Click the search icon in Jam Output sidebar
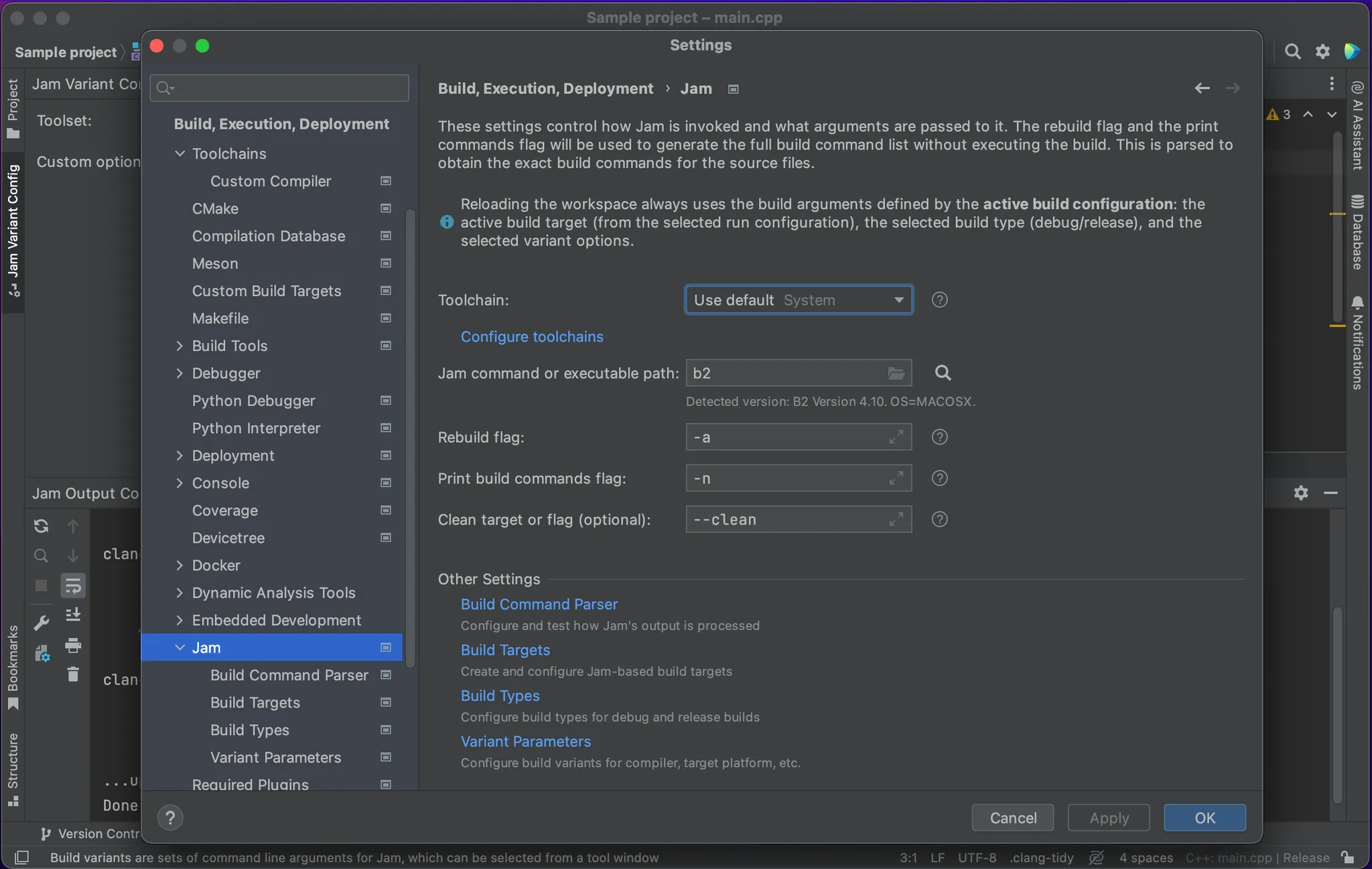This screenshot has height=869, width=1372. coord(41,555)
